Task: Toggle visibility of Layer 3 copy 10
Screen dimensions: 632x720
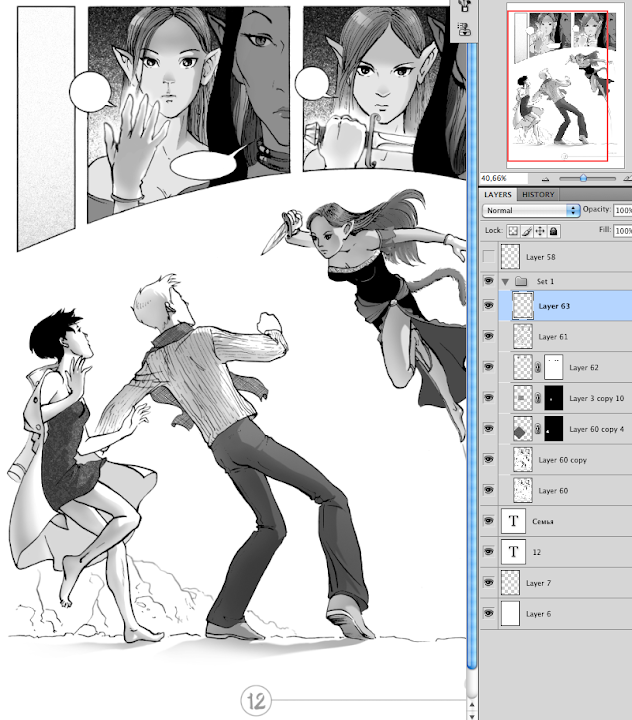Action: point(489,398)
